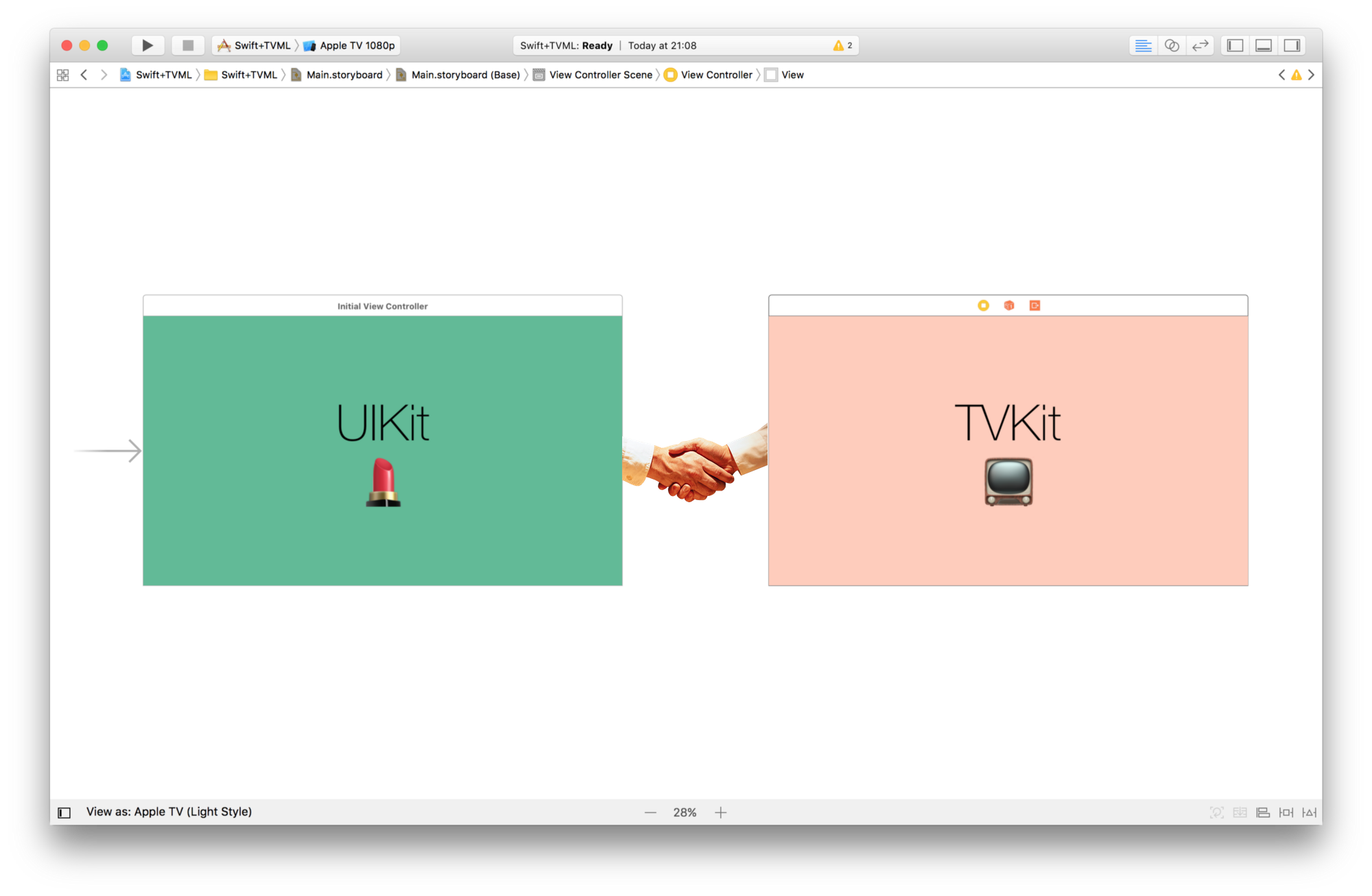This screenshot has height=896, width=1372.
Task: Open related items grid menu
Action: pyautogui.click(x=62, y=75)
